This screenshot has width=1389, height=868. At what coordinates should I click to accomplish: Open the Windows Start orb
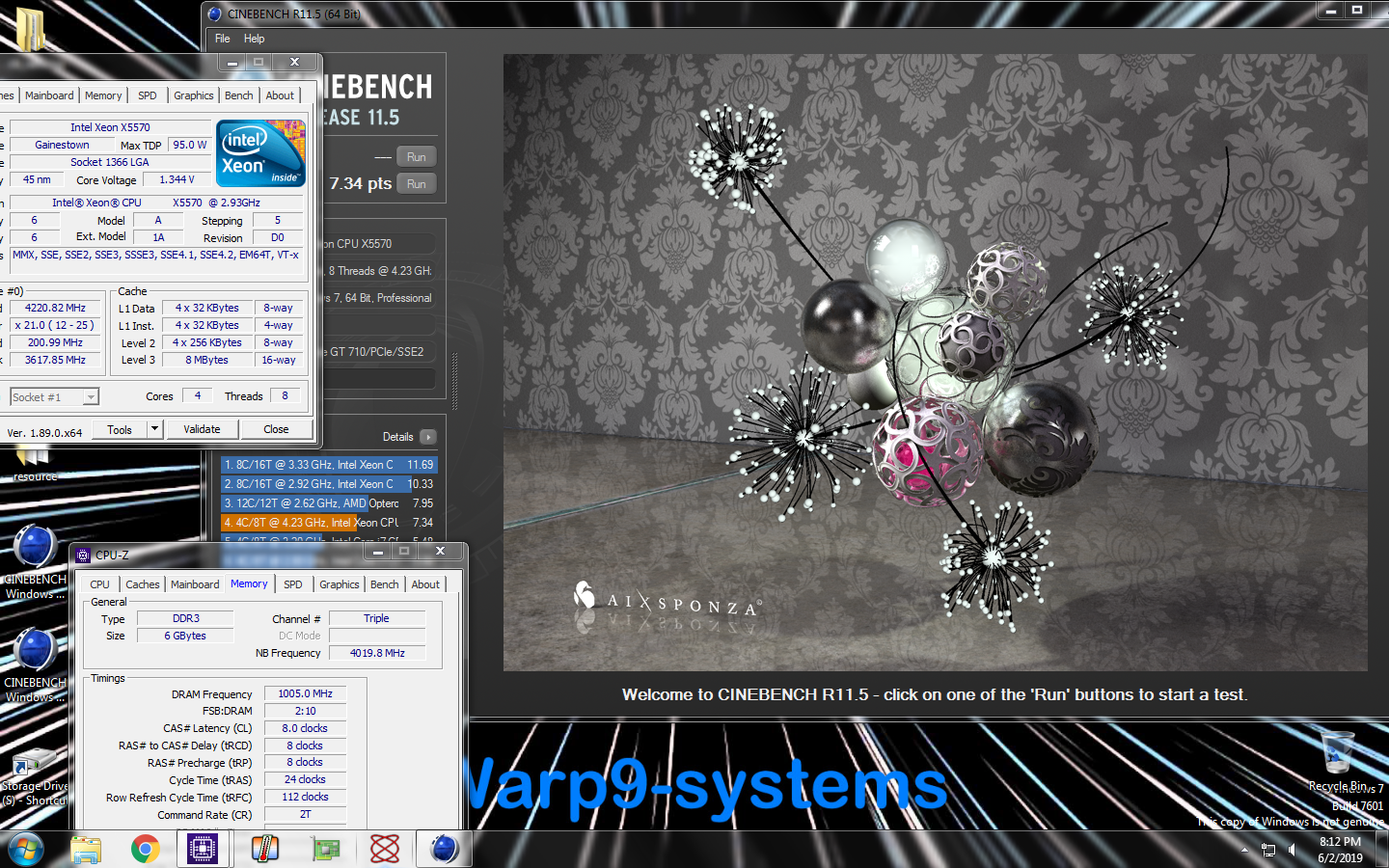pos(25,850)
